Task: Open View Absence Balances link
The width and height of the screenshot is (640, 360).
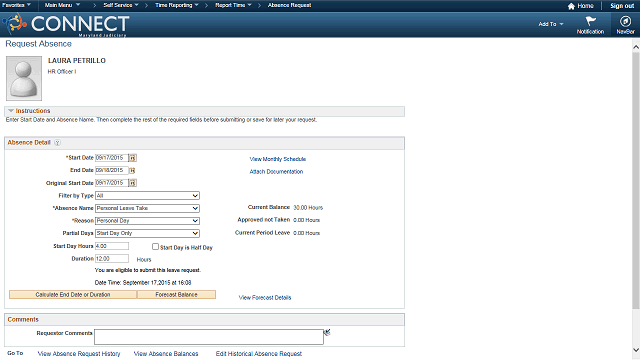Action: 166,354
